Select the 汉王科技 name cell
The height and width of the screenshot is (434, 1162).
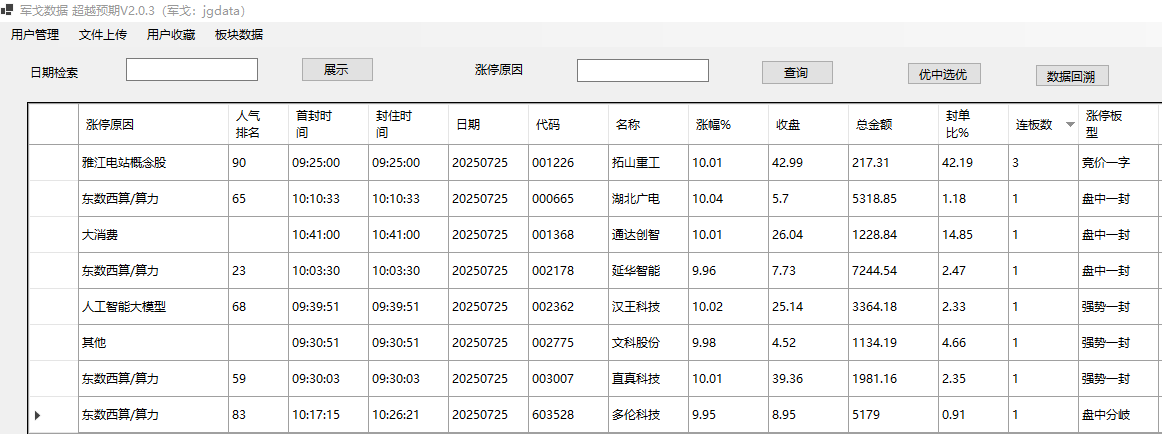648,307
